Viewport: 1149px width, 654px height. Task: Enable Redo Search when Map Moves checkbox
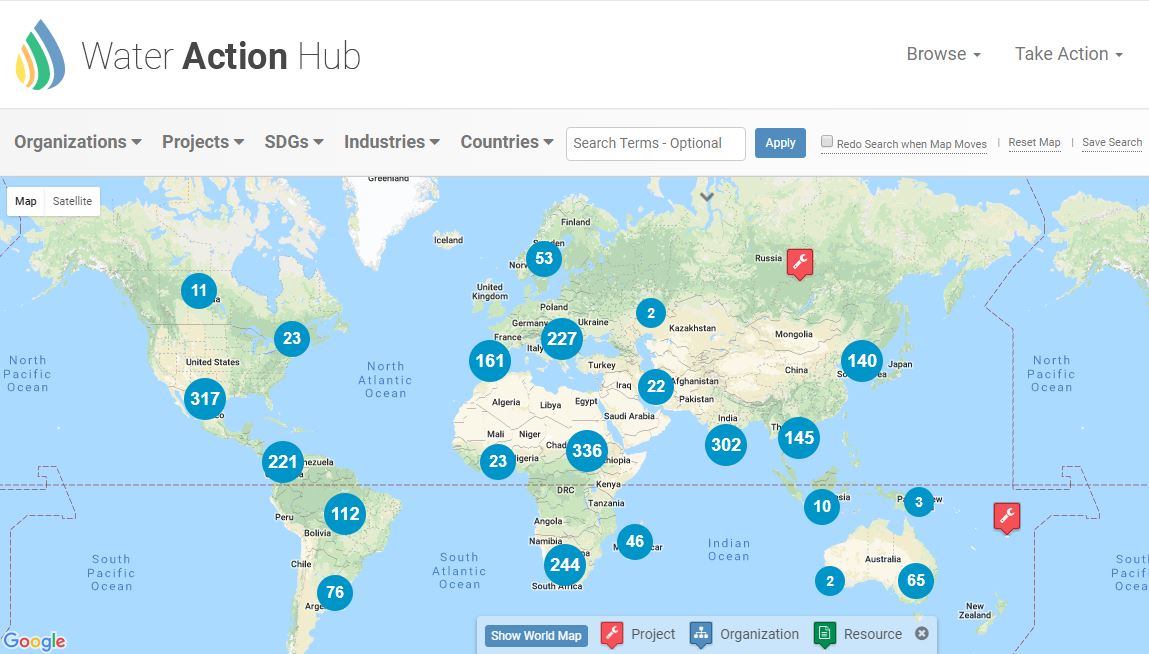pyautogui.click(x=827, y=142)
